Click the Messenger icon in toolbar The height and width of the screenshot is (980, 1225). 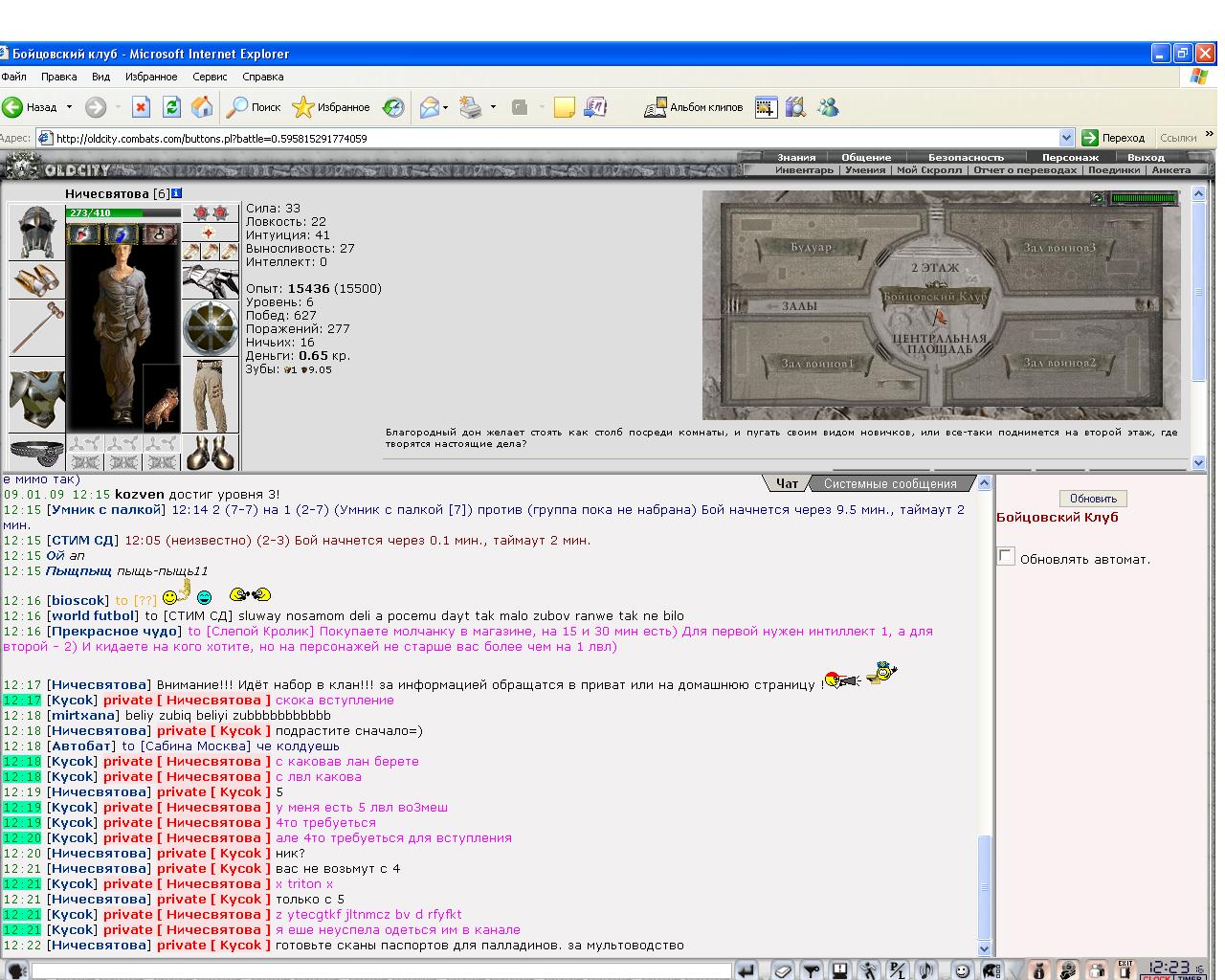(x=829, y=107)
